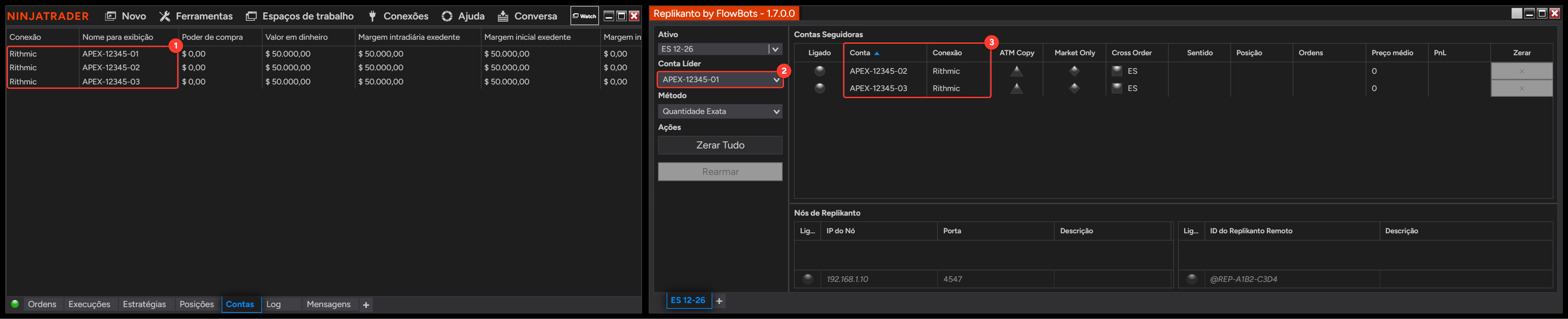Open the Ferramentas menu

point(196,16)
